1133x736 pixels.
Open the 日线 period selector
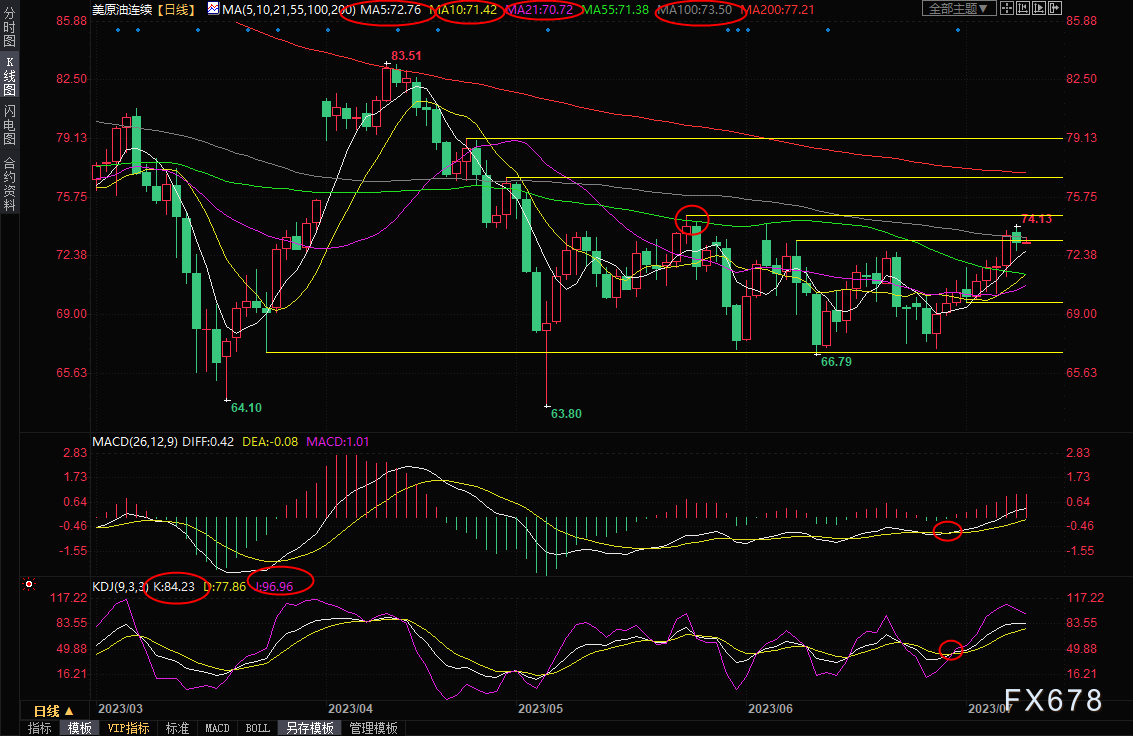click(x=54, y=711)
